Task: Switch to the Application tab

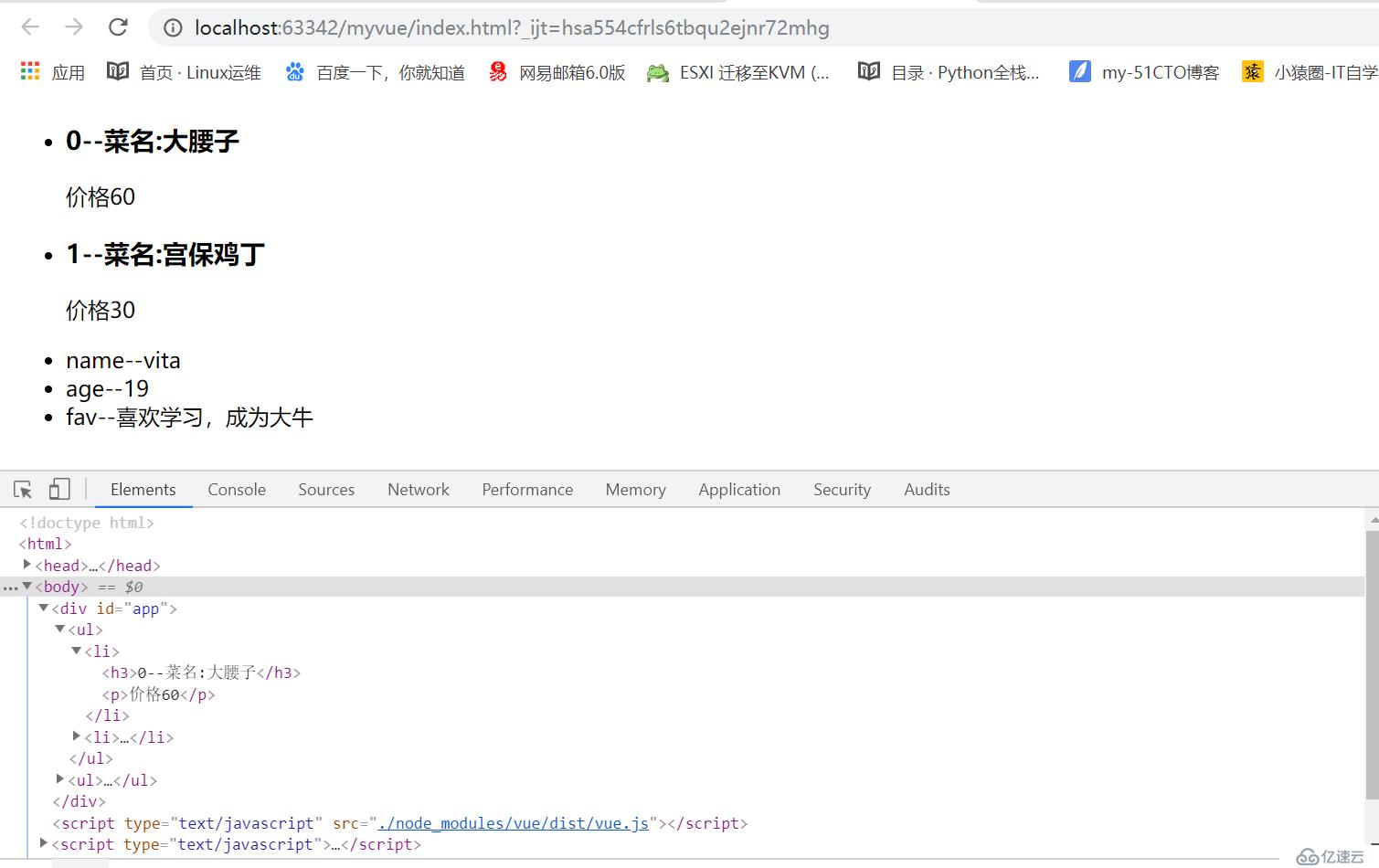Action: [x=739, y=490]
